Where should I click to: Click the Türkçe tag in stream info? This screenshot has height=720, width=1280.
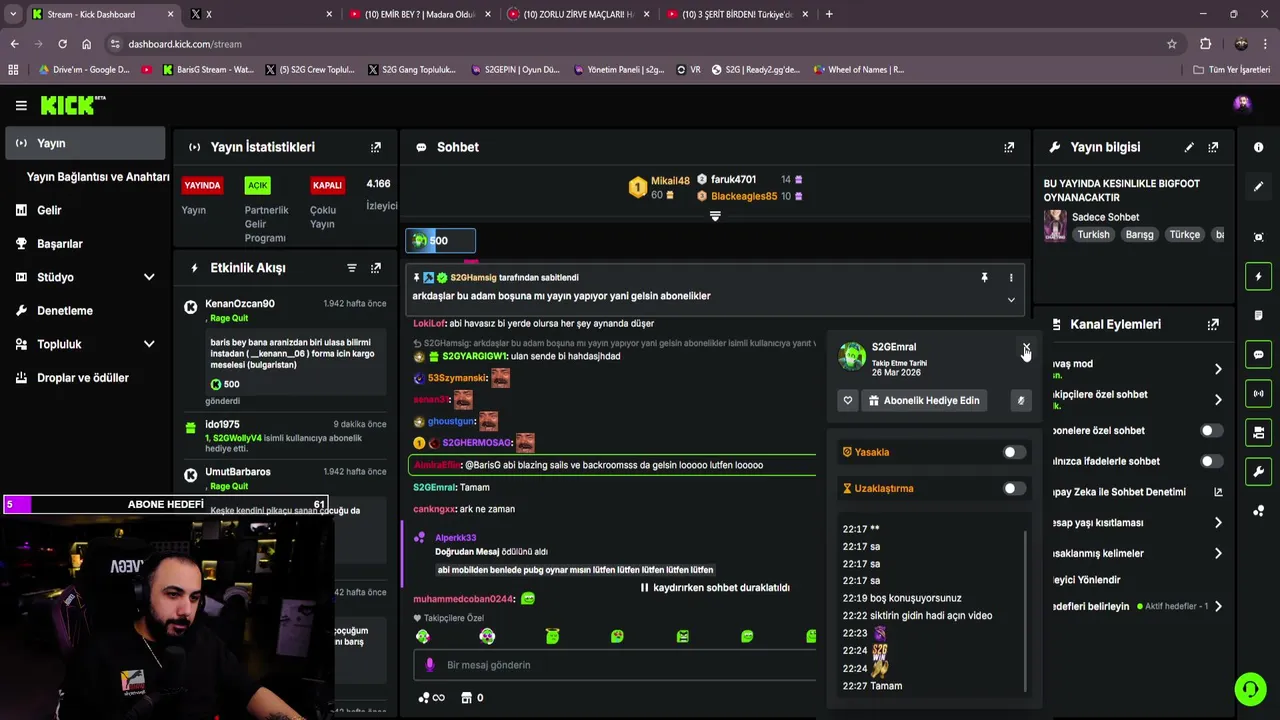point(1185,234)
